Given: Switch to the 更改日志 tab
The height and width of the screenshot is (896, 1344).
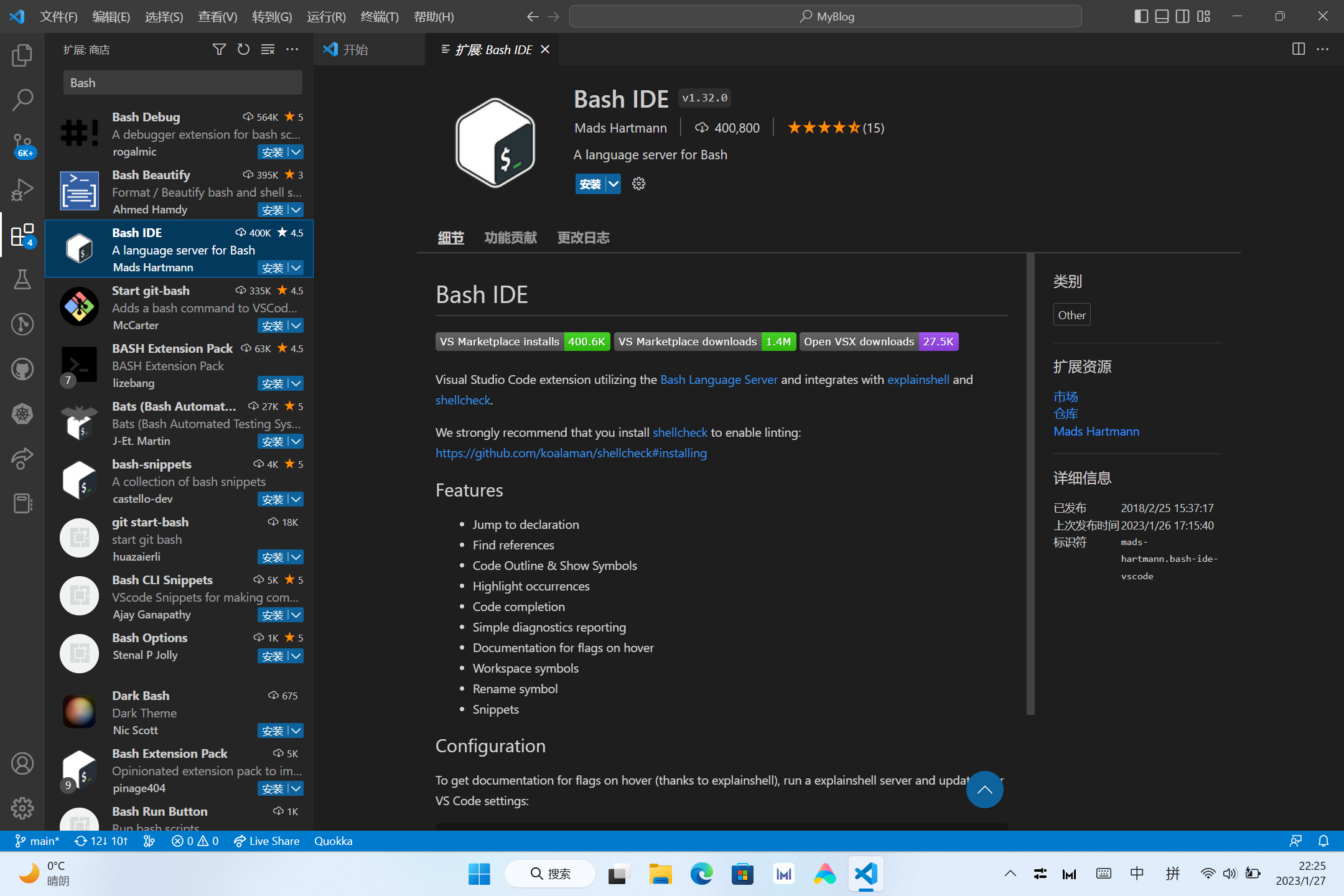Looking at the screenshot, I should [583, 238].
